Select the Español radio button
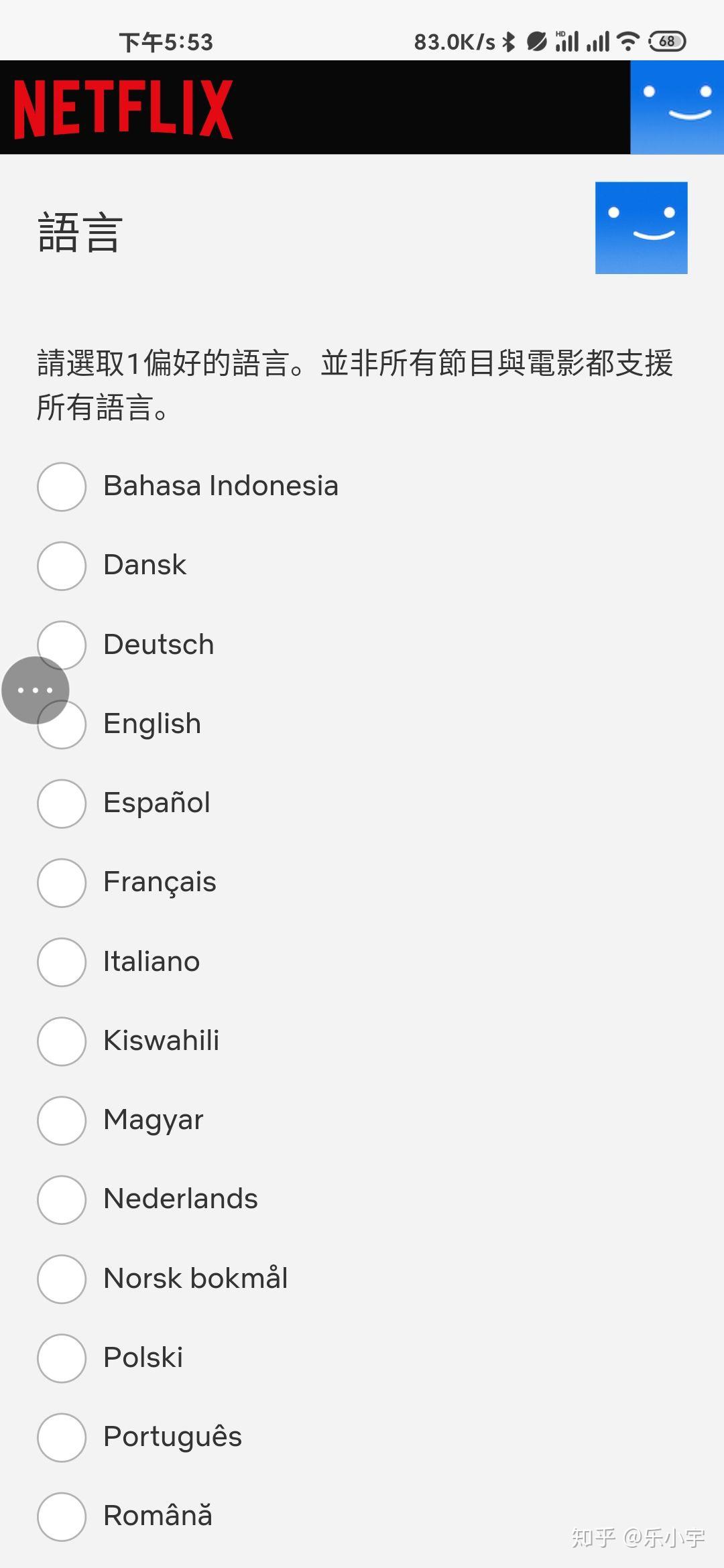724x1568 pixels. click(x=62, y=803)
